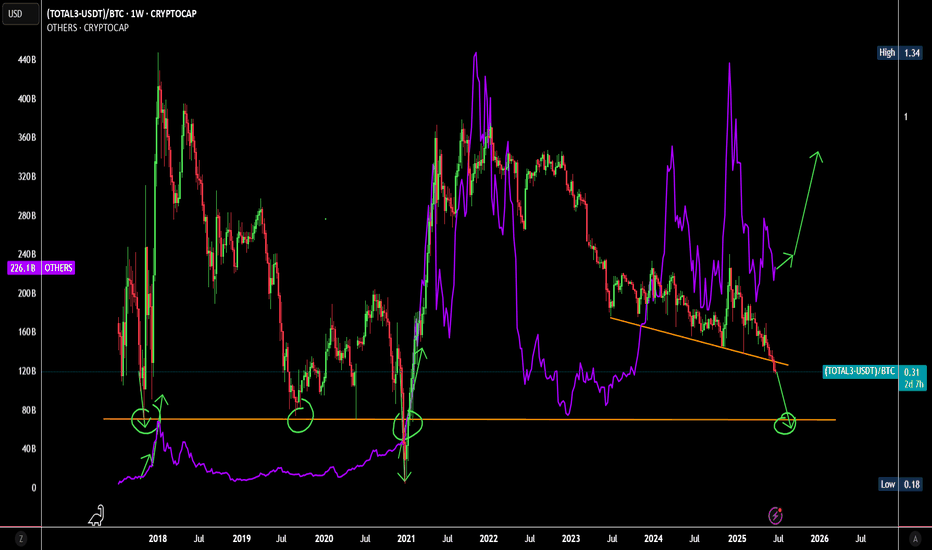Select the OTHERS · CRYPTOCAP legend entry
The height and width of the screenshot is (550, 932).
87,27
